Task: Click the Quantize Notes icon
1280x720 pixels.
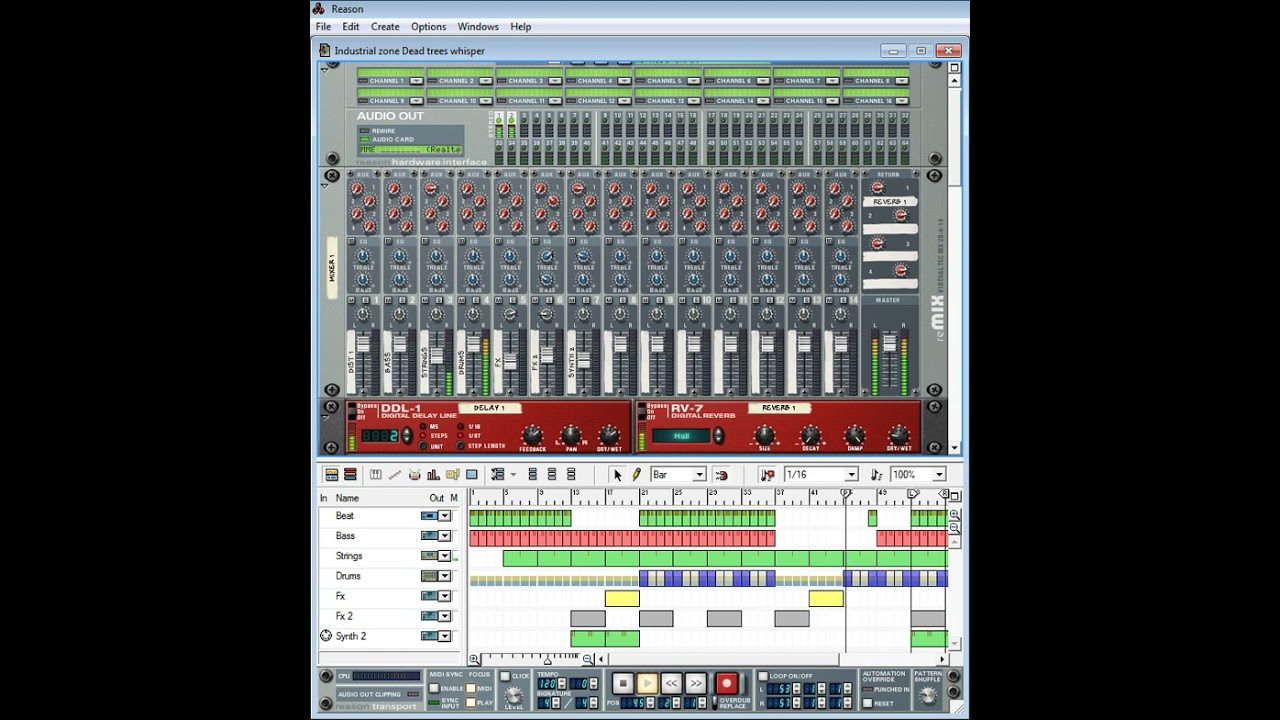Action: pyautogui.click(x=876, y=474)
